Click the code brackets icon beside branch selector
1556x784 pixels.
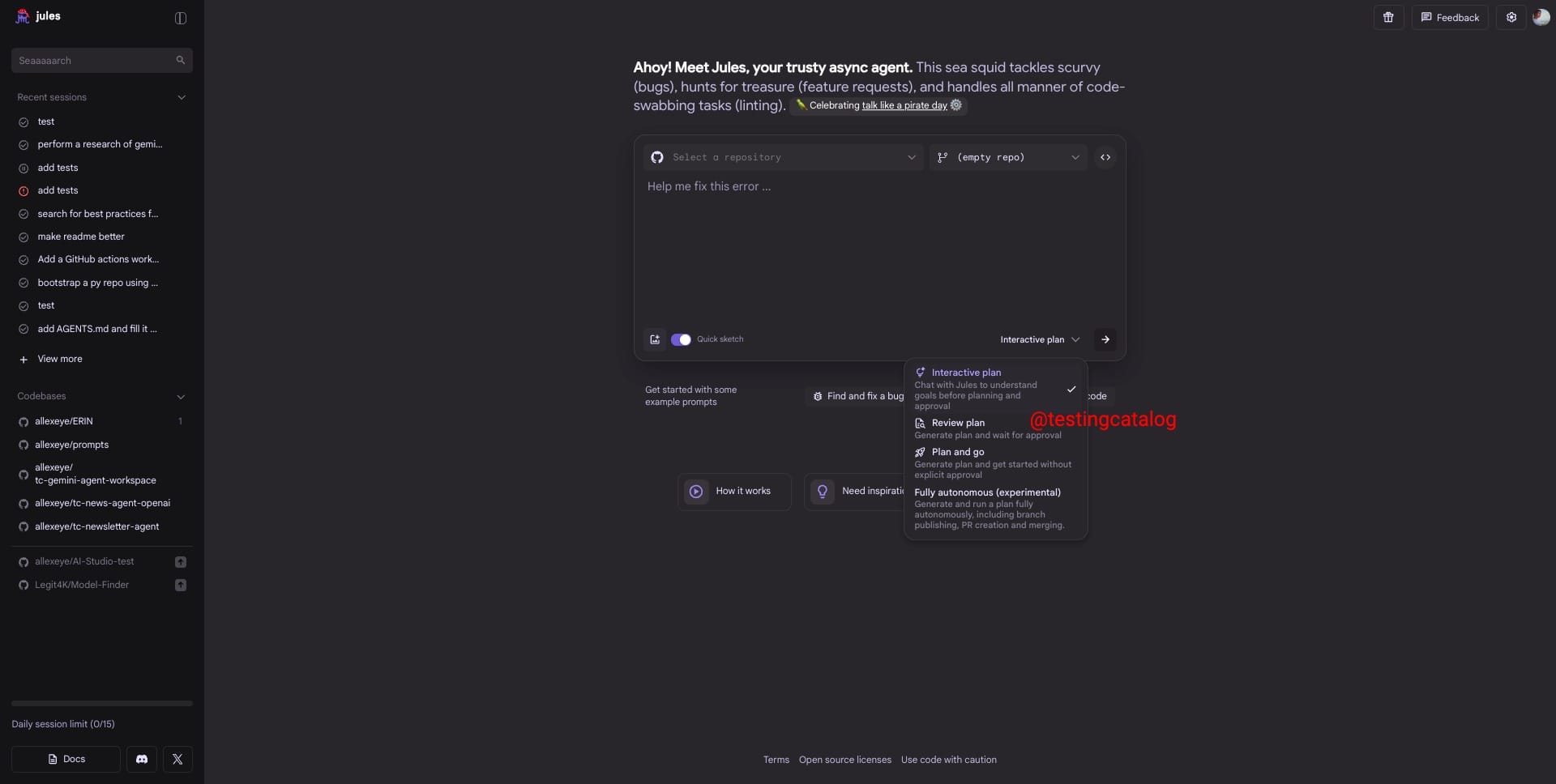tap(1105, 157)
